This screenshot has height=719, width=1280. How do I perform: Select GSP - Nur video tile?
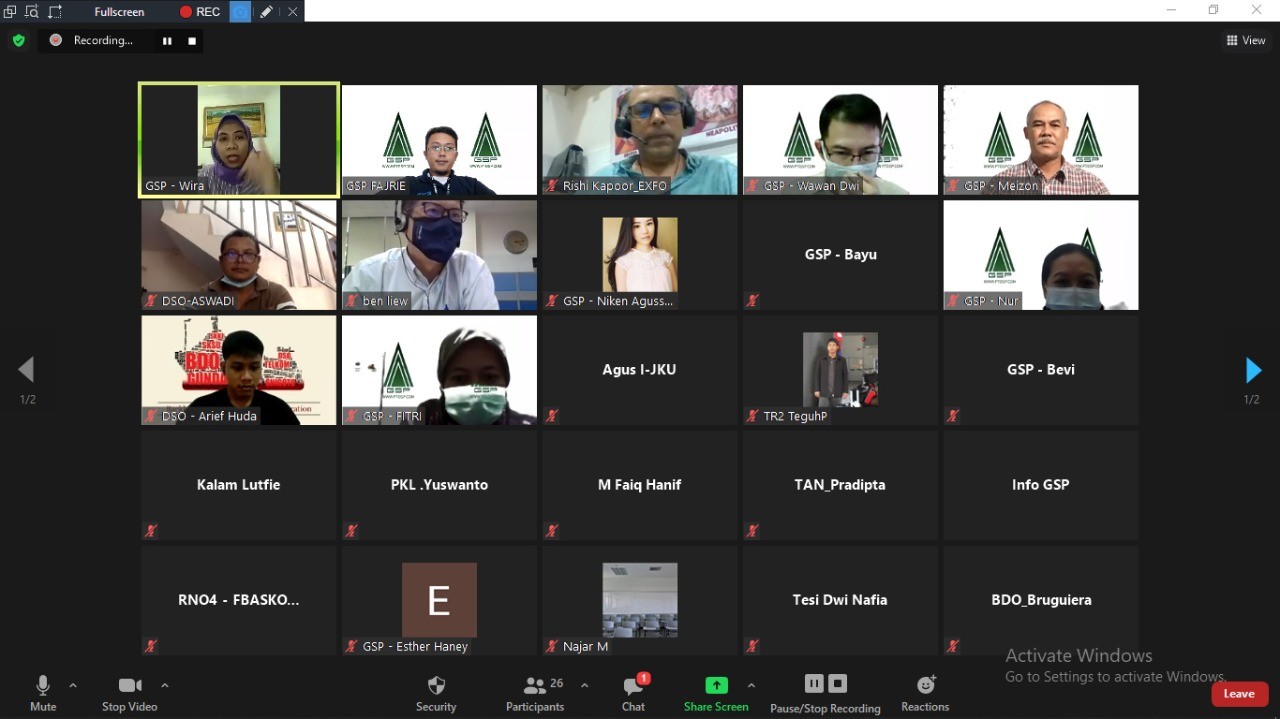[x=1041, y=255]
